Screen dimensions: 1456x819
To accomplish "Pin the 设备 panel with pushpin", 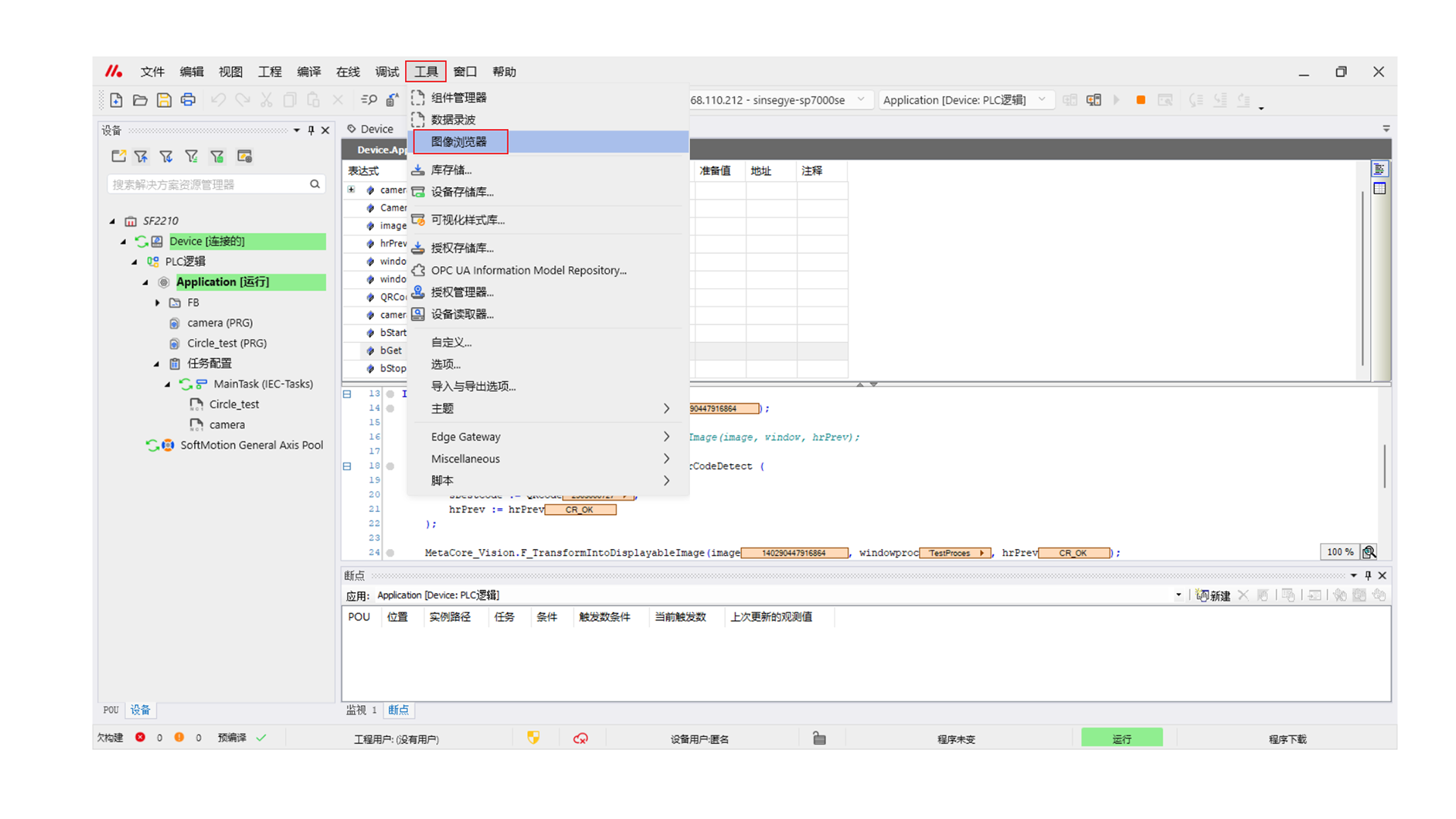I will [x=311, y=130].
